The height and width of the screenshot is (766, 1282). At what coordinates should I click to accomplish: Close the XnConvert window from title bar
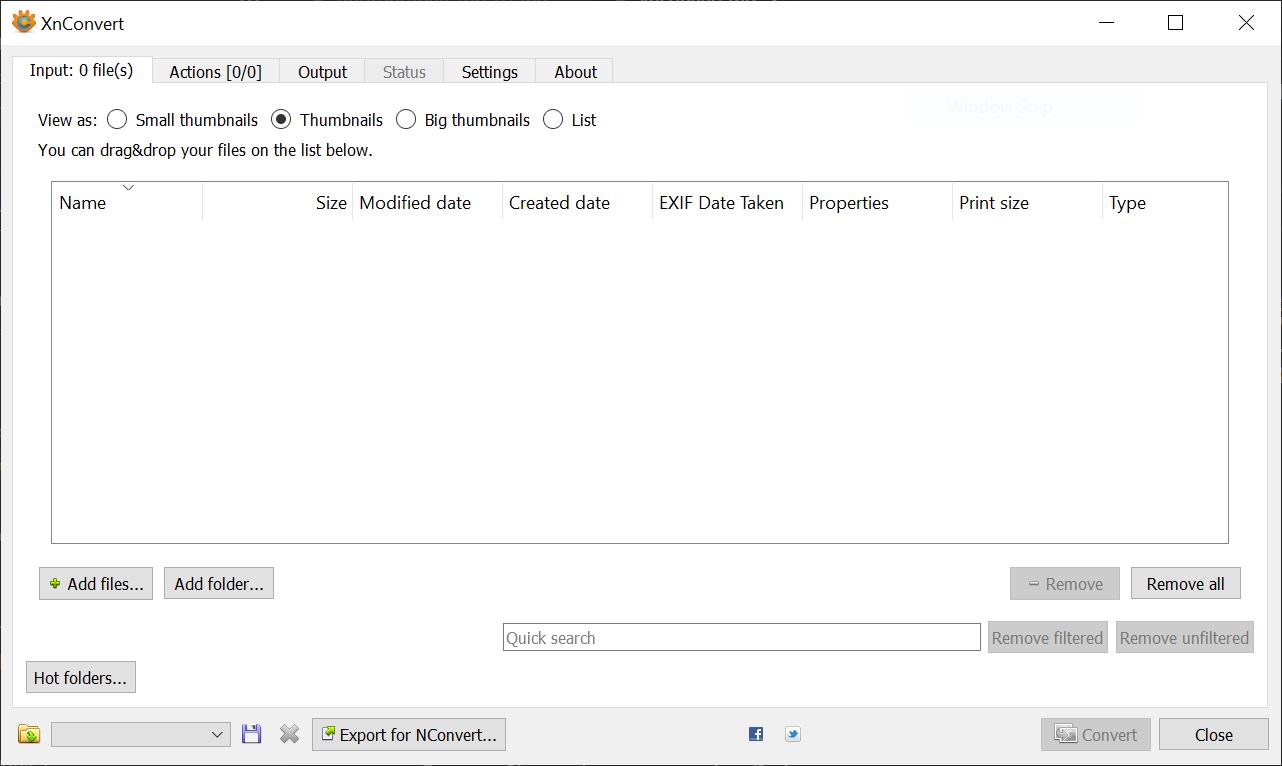point(1246,22)
